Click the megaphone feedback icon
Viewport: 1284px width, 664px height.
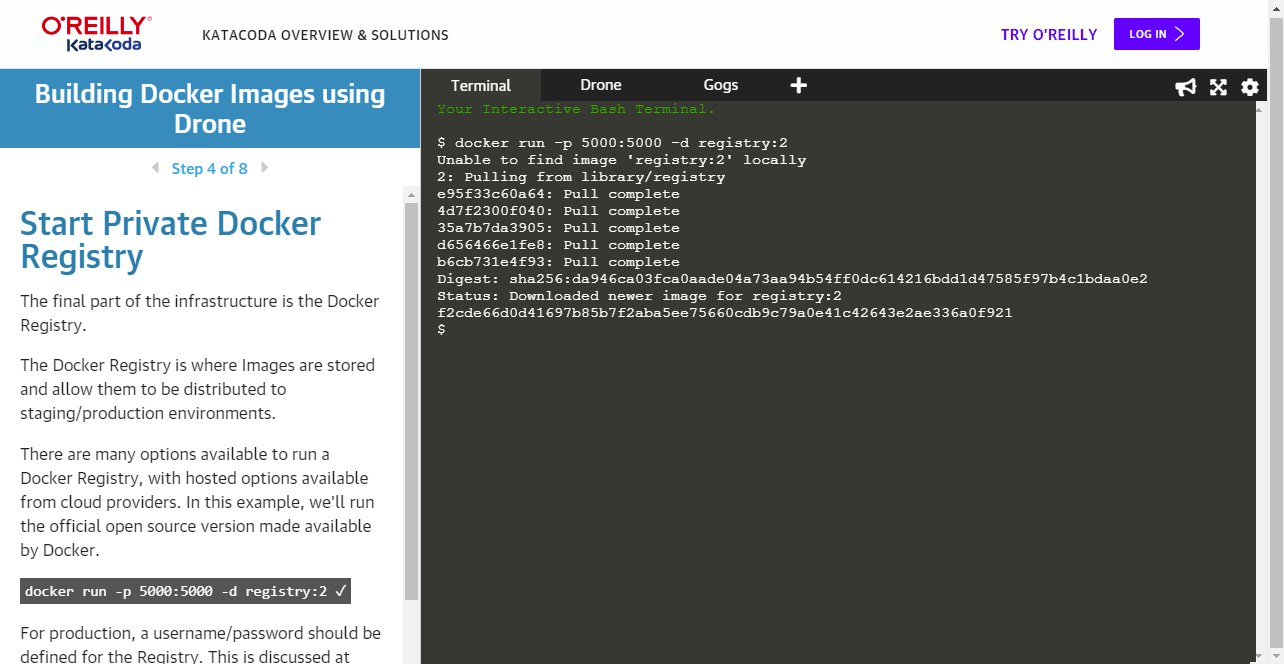(1186, 87)
